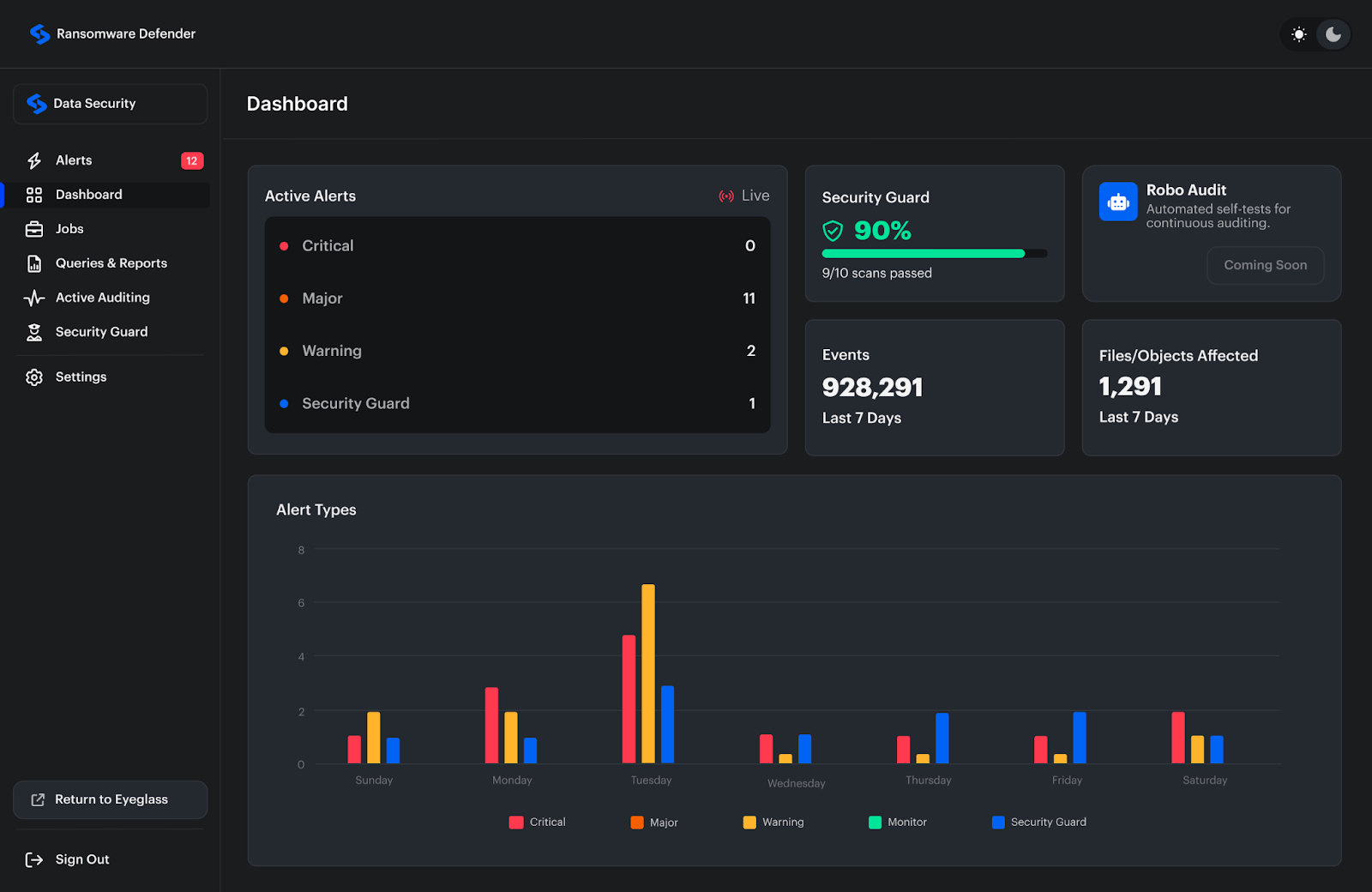
Task: Click the Live broadcast indicator icon
Action: point(726,196)
